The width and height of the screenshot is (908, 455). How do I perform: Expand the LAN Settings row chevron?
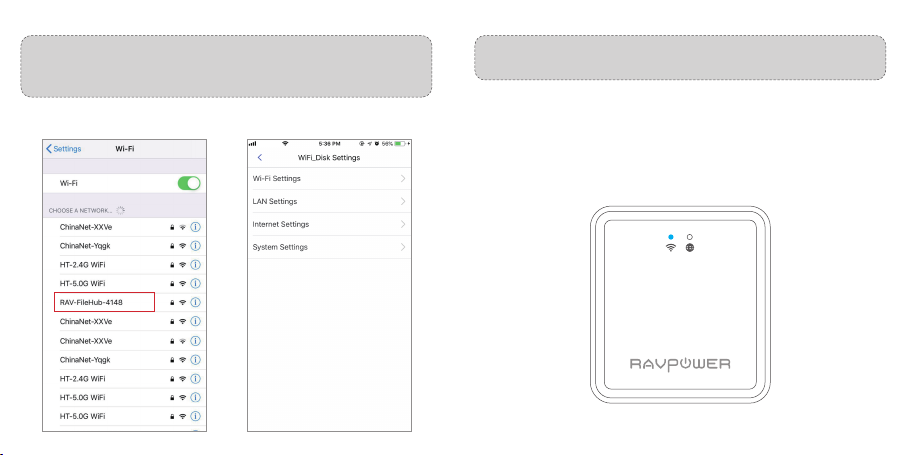pos(403,201)
